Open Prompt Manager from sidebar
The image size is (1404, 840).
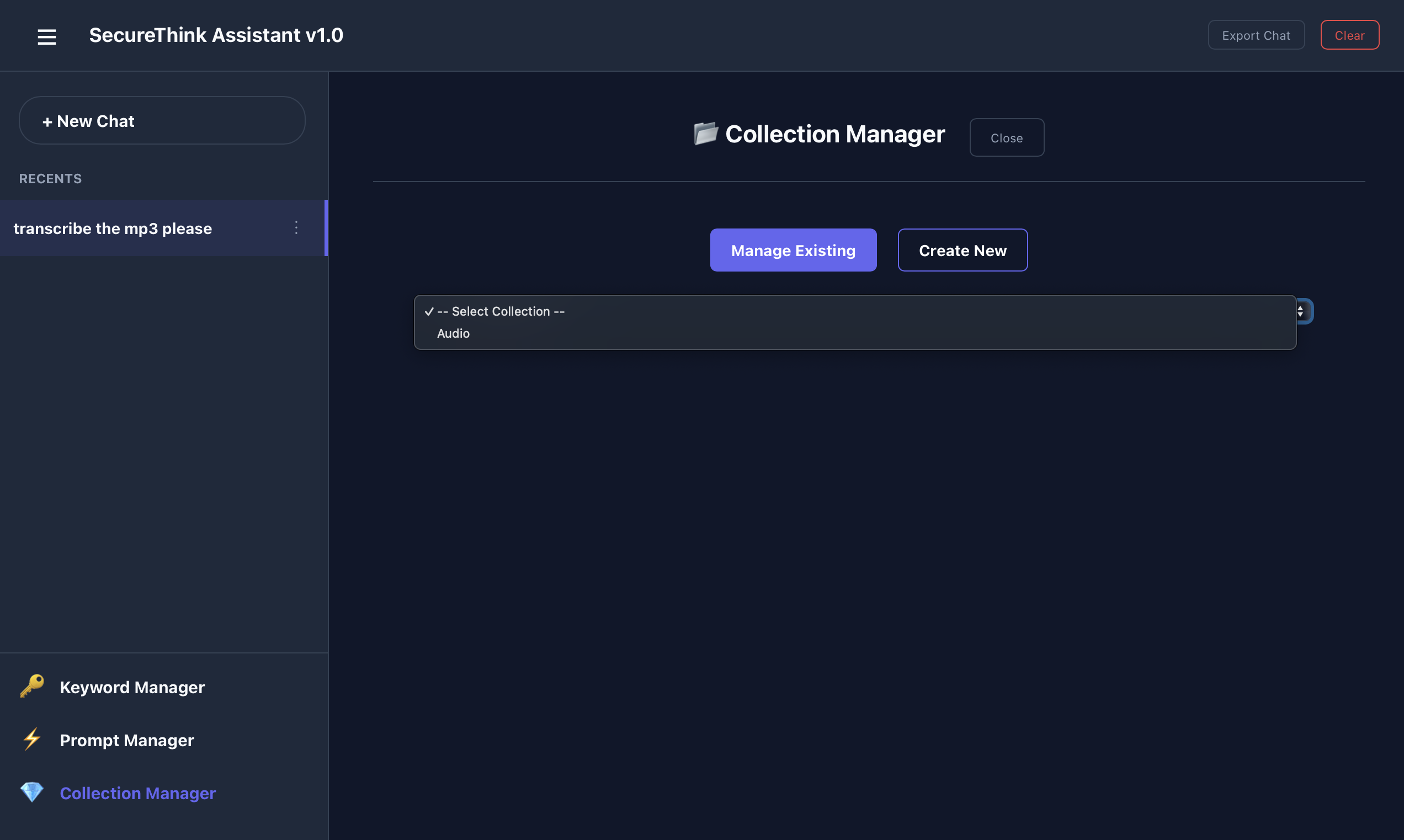[x=127, y=740]
